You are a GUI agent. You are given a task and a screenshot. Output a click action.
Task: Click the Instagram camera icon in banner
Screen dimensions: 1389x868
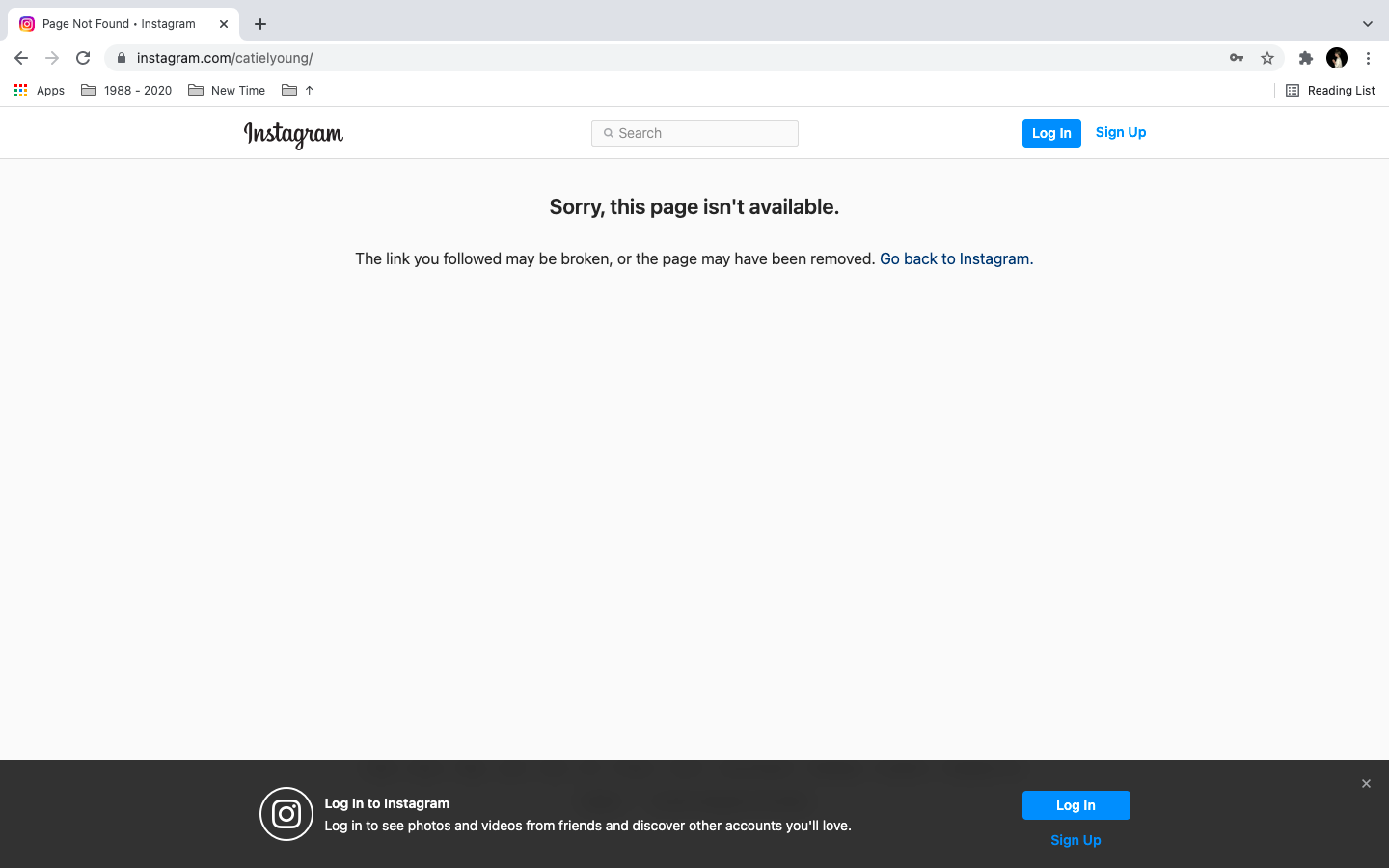click(286, 814)
